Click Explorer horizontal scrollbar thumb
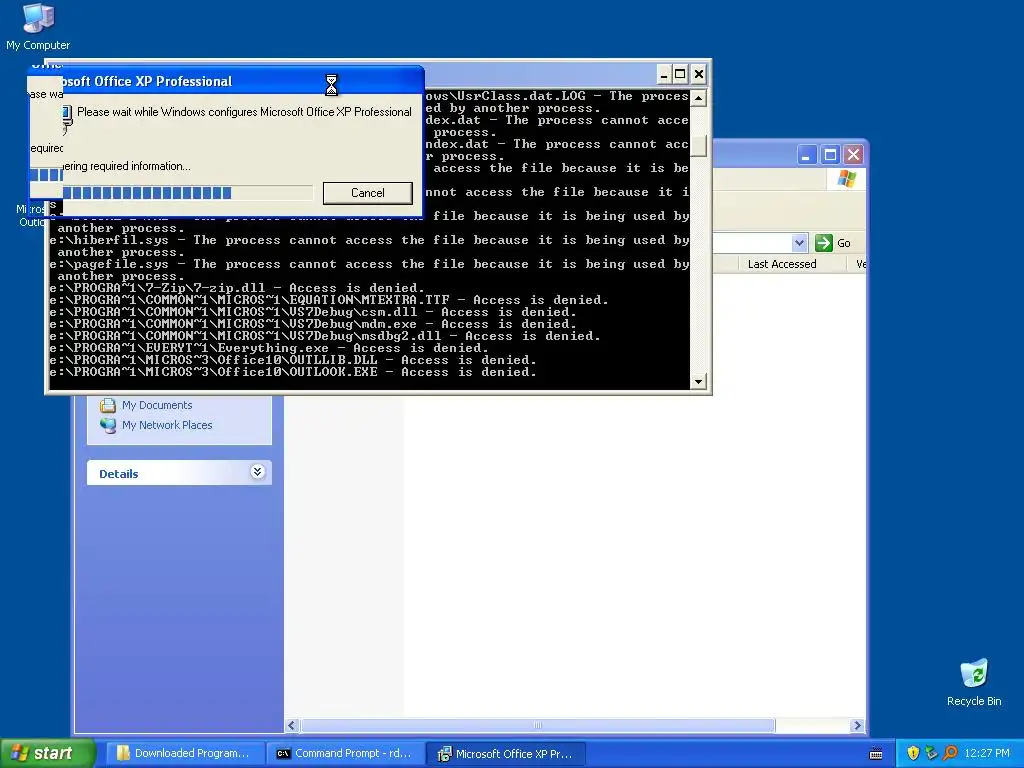The width and height of the screenshot is (1024, 768). coord(537,726)
